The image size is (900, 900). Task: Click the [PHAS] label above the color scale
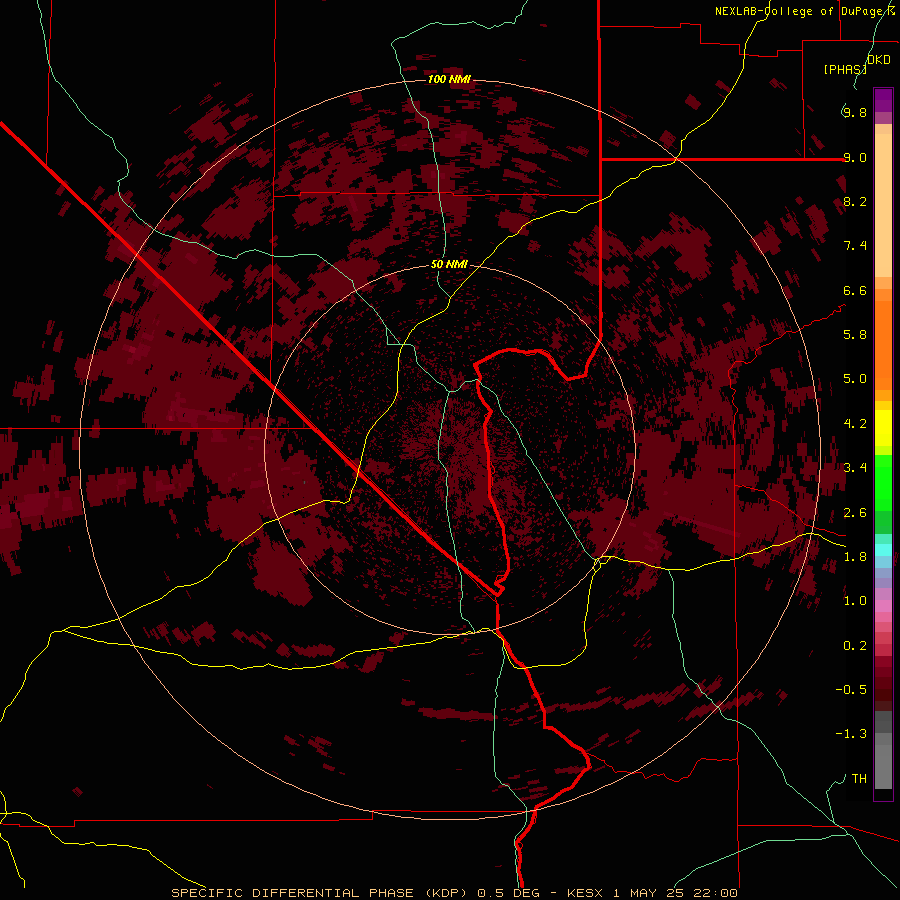pyautogui.click(x=845, y=69)
